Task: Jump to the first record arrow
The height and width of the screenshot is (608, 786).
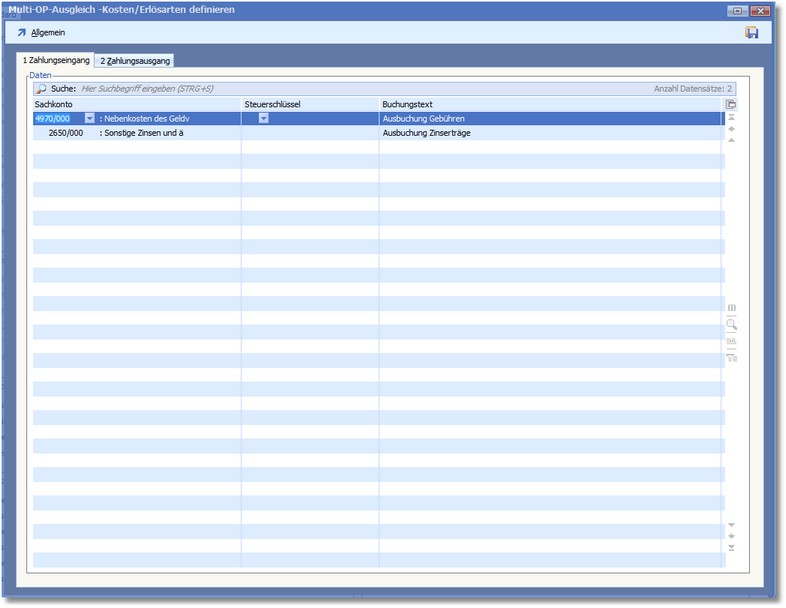Action: tap(731, 118)
